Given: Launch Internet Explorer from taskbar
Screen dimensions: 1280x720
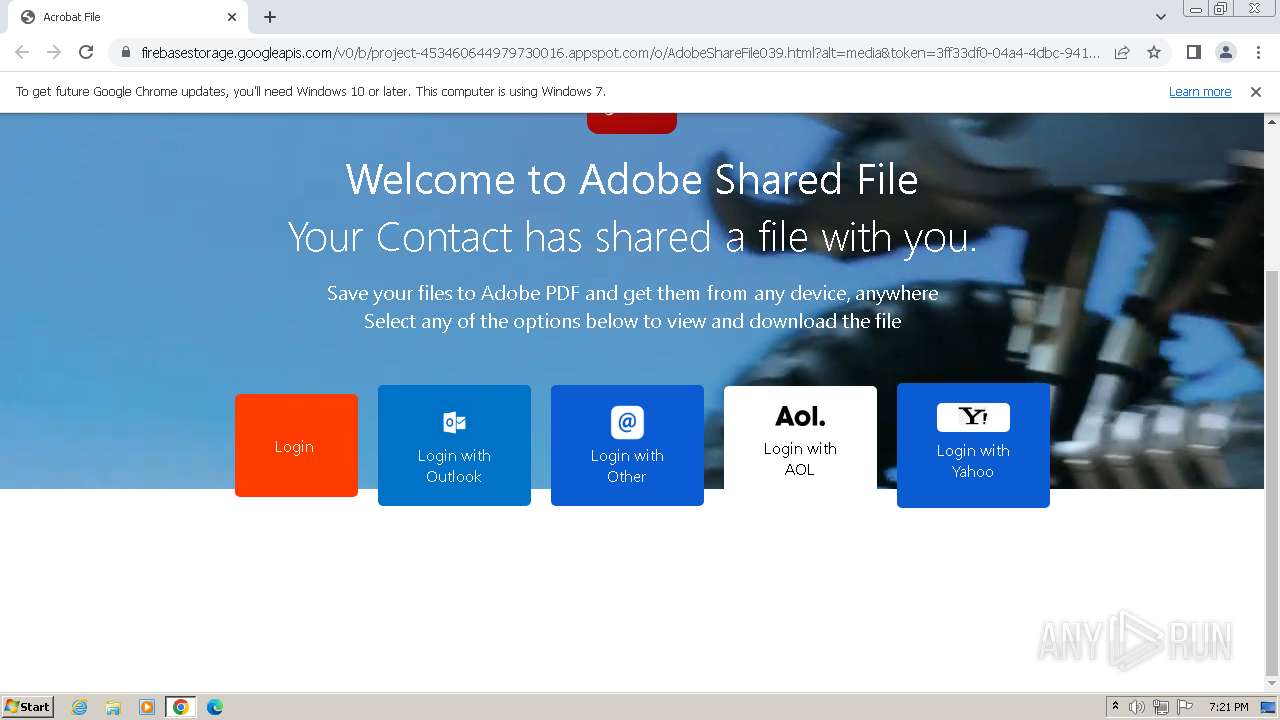Looking at the screenshot, I should tap(80, 707).
